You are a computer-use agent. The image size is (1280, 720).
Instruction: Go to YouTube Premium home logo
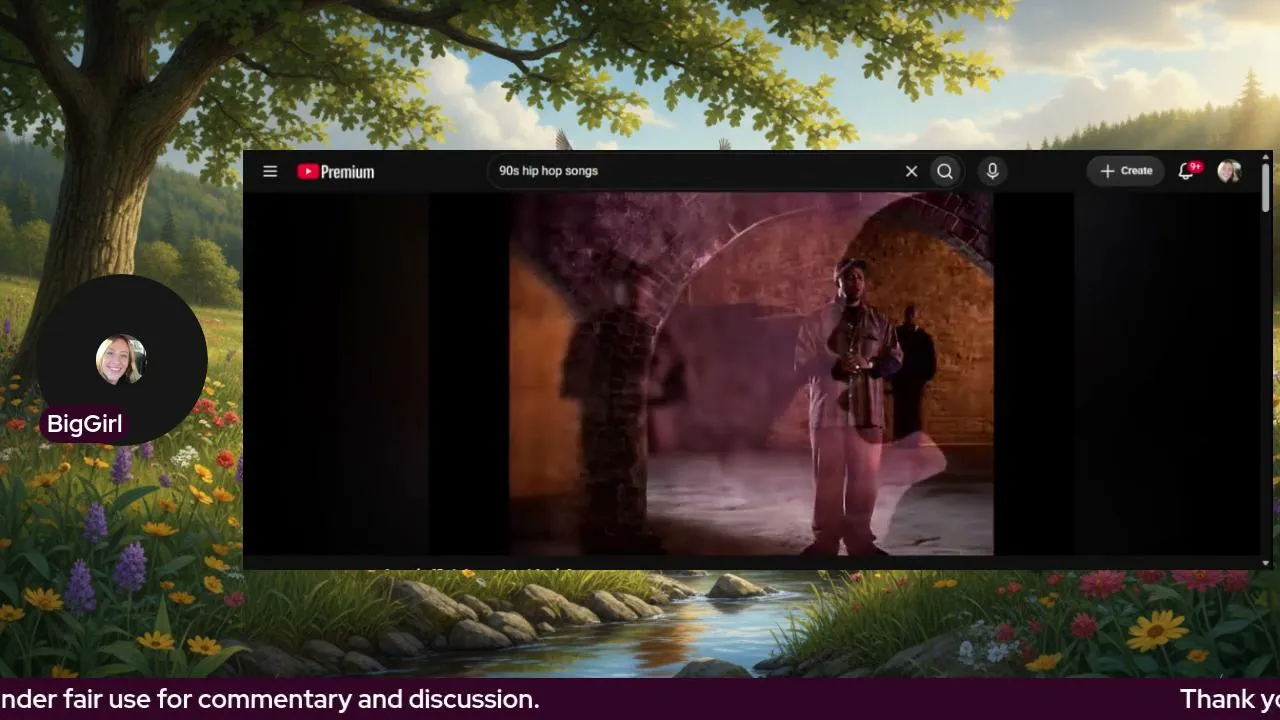336,172
